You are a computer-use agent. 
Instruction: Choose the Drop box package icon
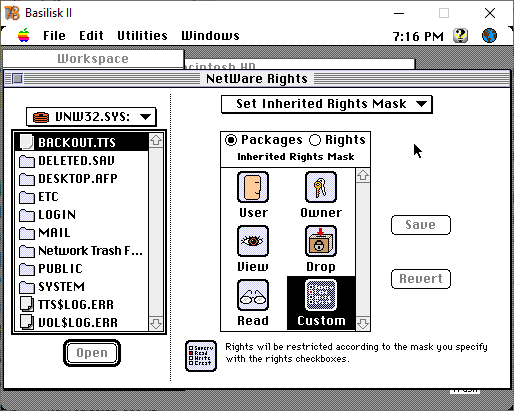(x=321, y=241)
